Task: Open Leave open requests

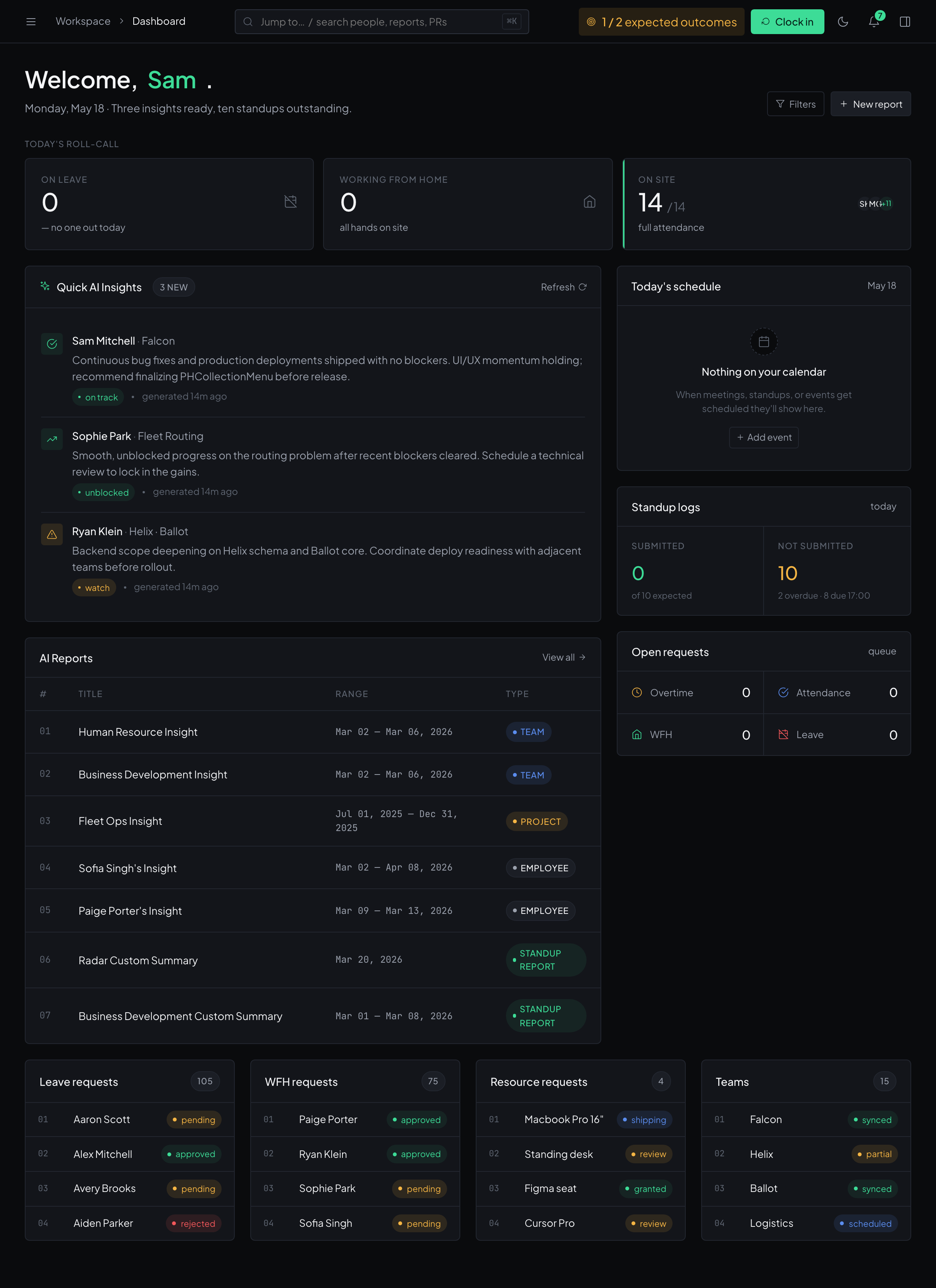Action: click(x=836, y=734)
